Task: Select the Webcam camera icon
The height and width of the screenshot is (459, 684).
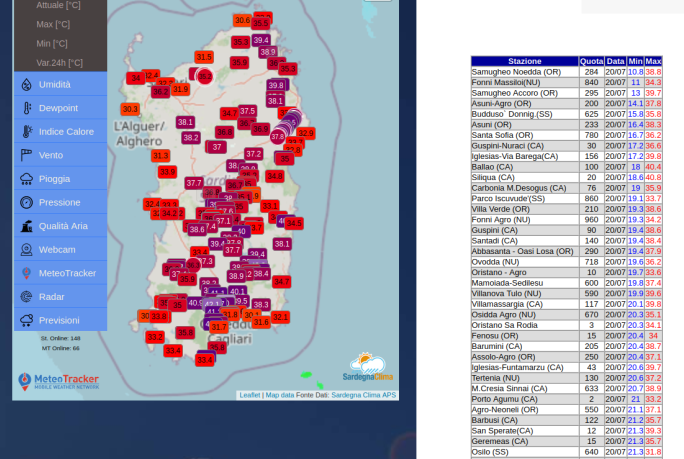Action: click(27, 250)
